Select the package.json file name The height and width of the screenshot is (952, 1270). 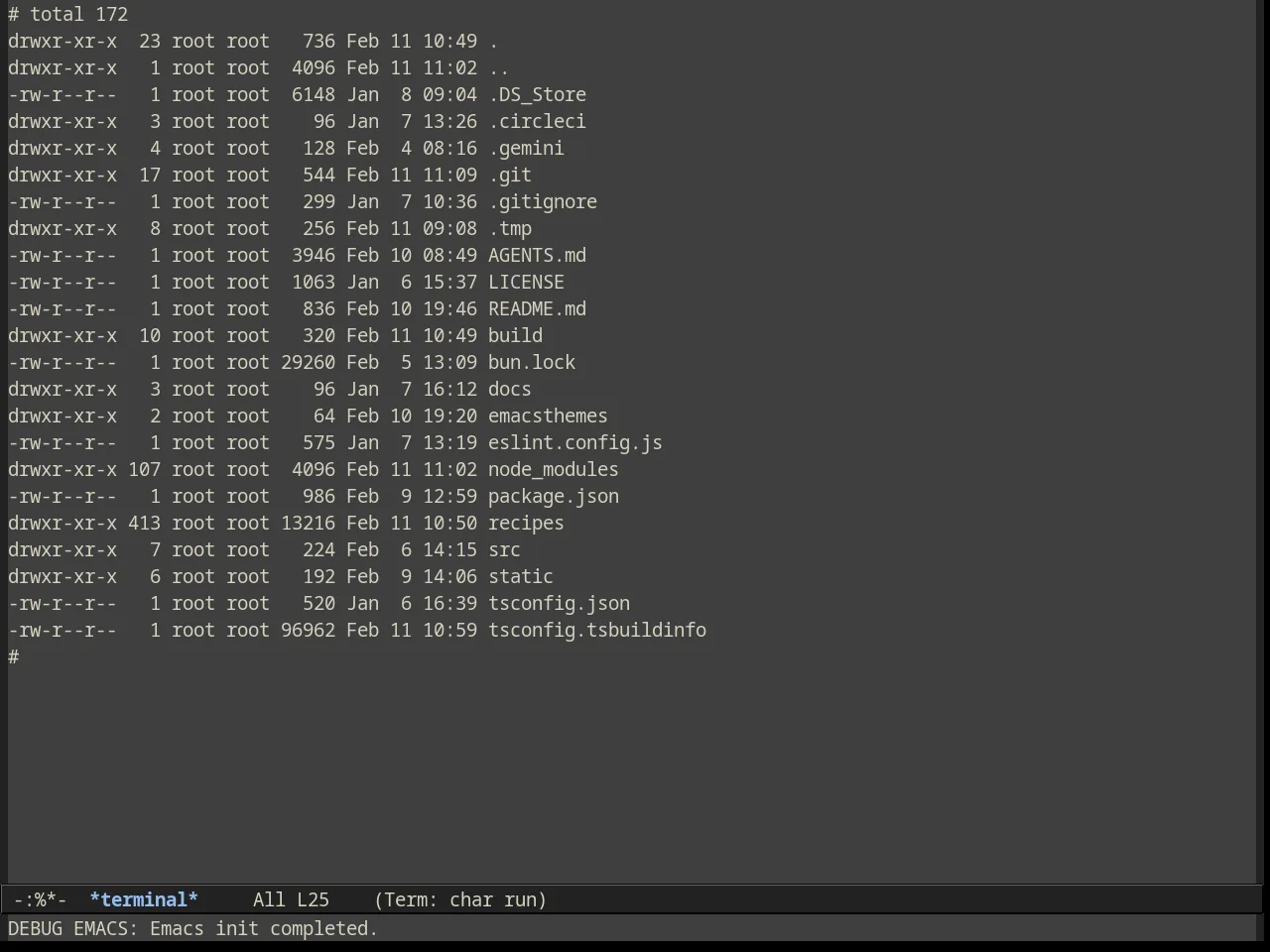click(554, 496)
